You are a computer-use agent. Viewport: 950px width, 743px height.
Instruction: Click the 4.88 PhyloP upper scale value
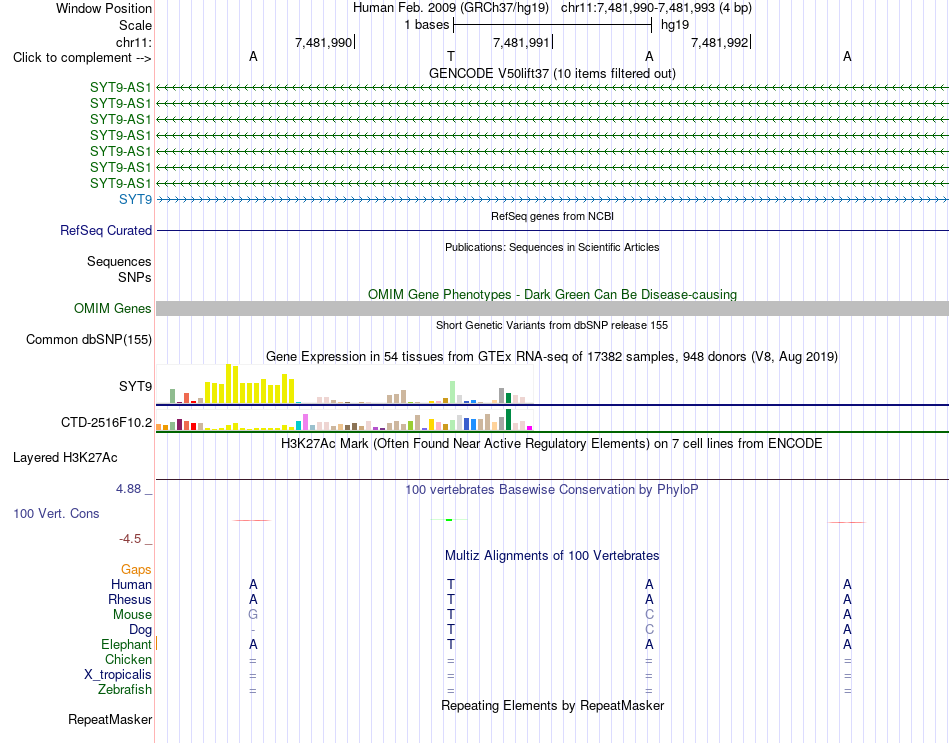(x=128, y=488)
